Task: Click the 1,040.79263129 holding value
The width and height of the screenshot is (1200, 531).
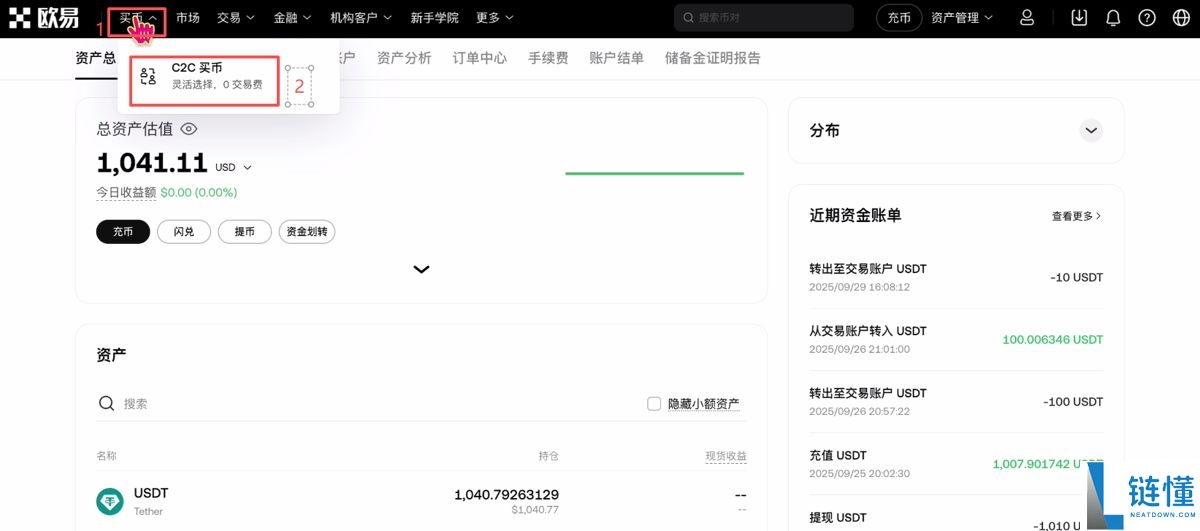Action: click(506, 495)
